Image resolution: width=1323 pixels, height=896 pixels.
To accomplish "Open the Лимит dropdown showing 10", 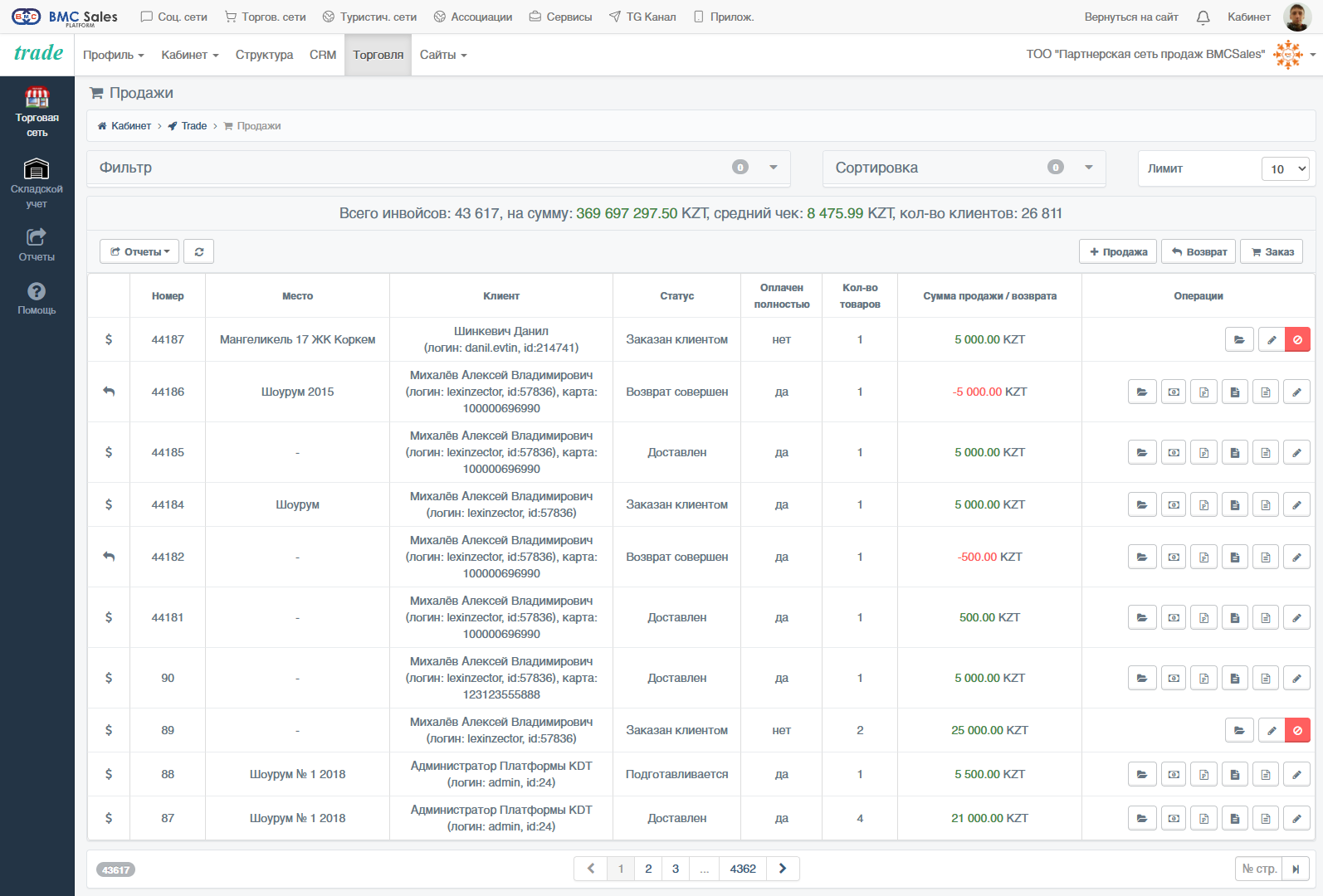I will (1285, 168).
